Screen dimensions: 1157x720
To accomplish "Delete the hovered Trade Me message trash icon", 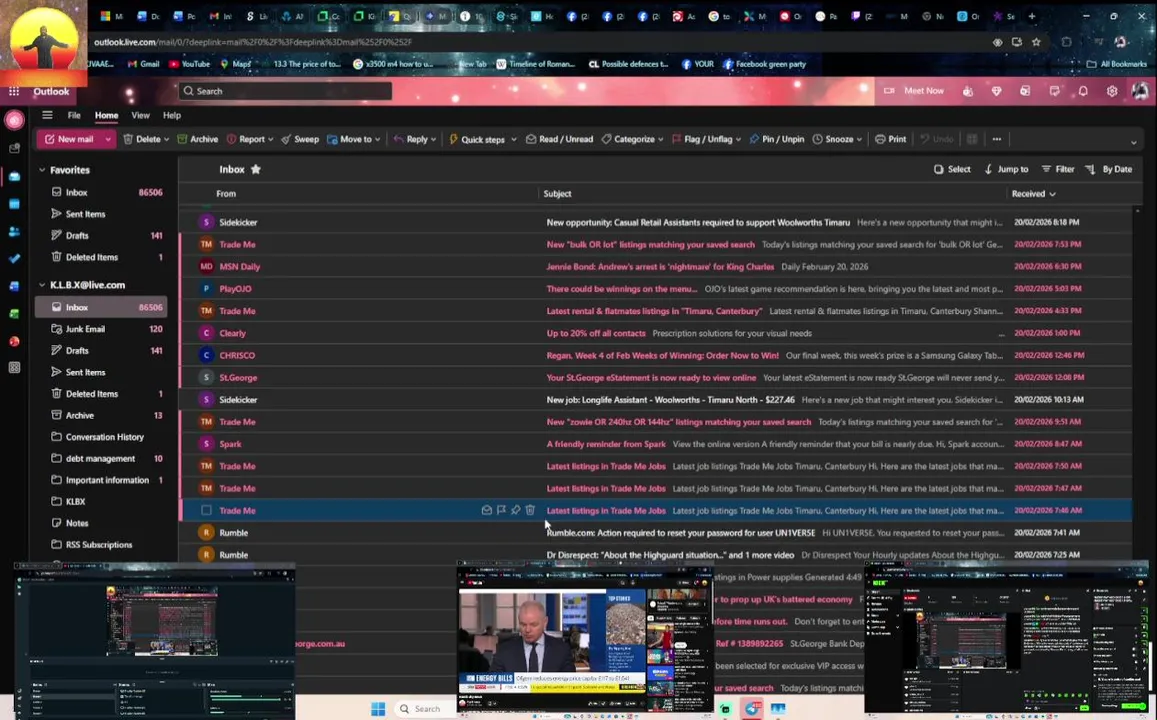I will (x=530, y=510).
